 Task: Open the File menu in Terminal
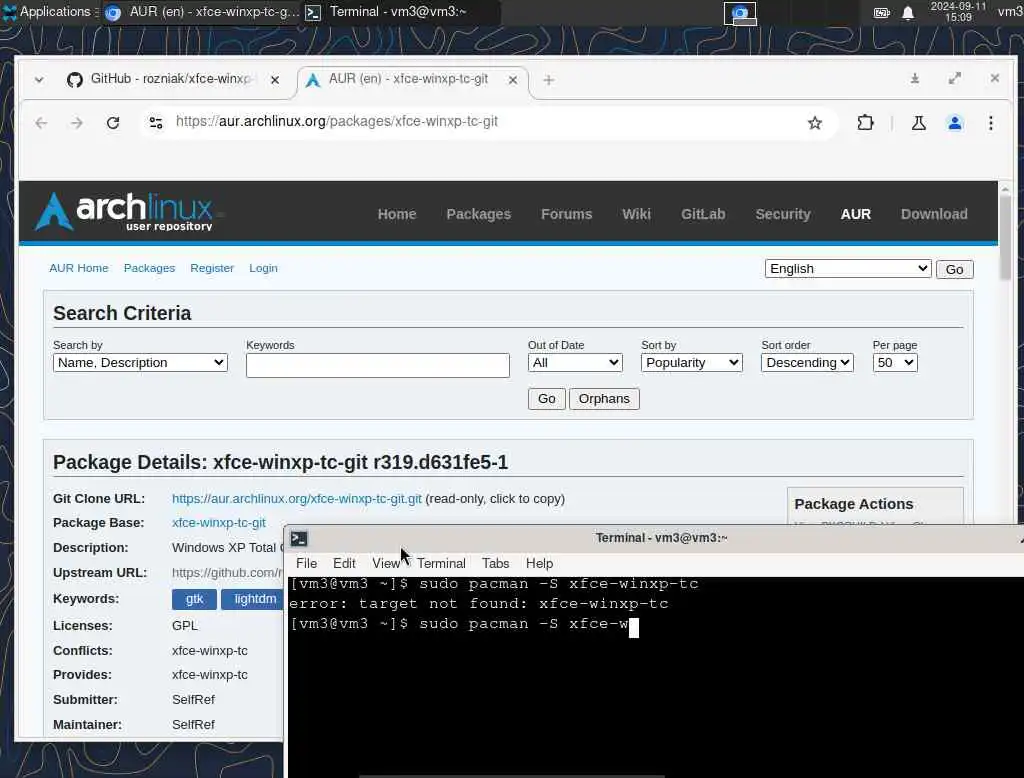tap(306, 563)
